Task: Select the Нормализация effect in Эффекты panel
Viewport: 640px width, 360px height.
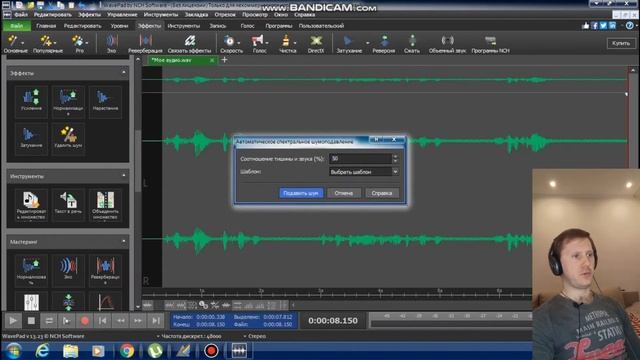Action: click(x=68, y=101)
